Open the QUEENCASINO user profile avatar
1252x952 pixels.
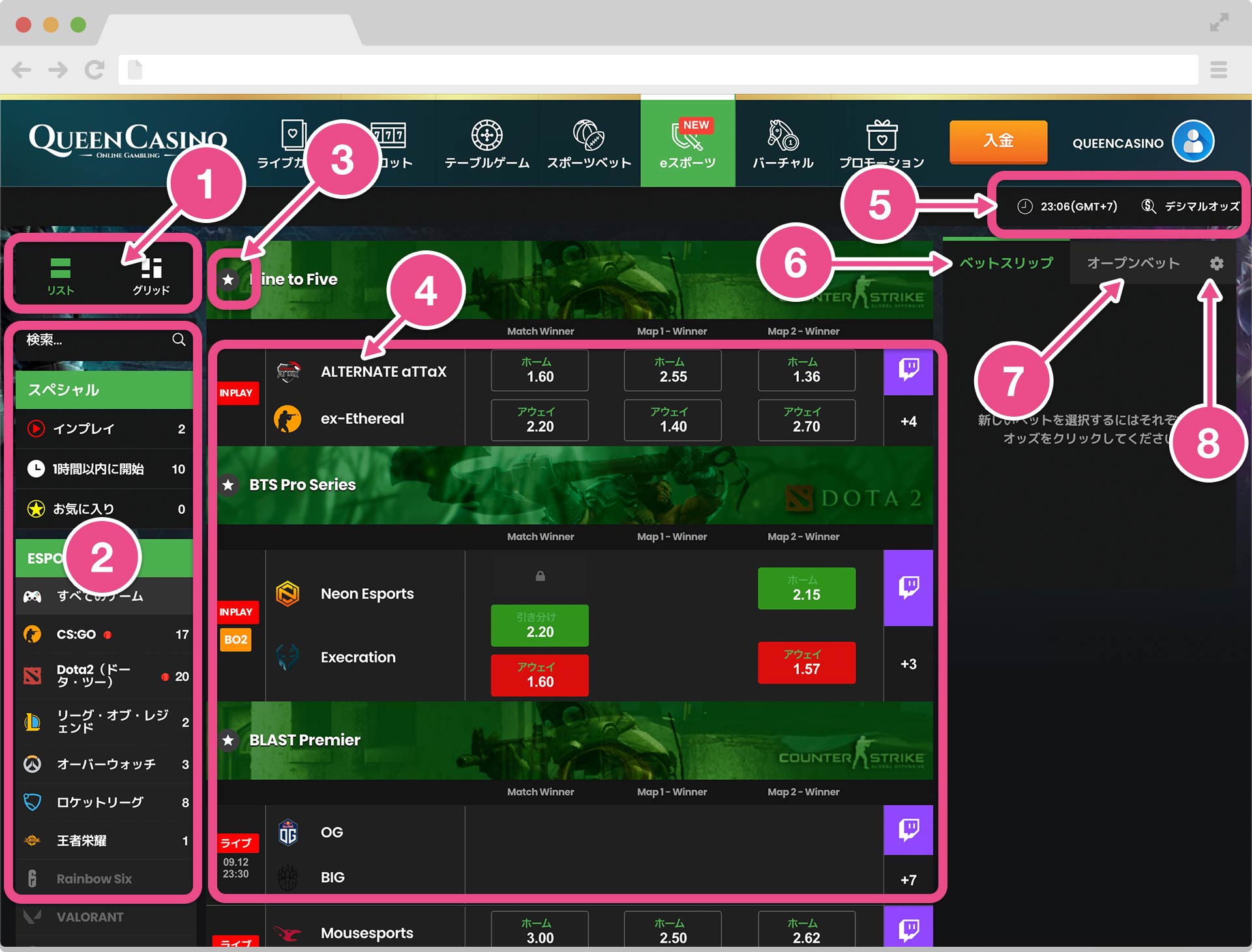coord(1193,141)
